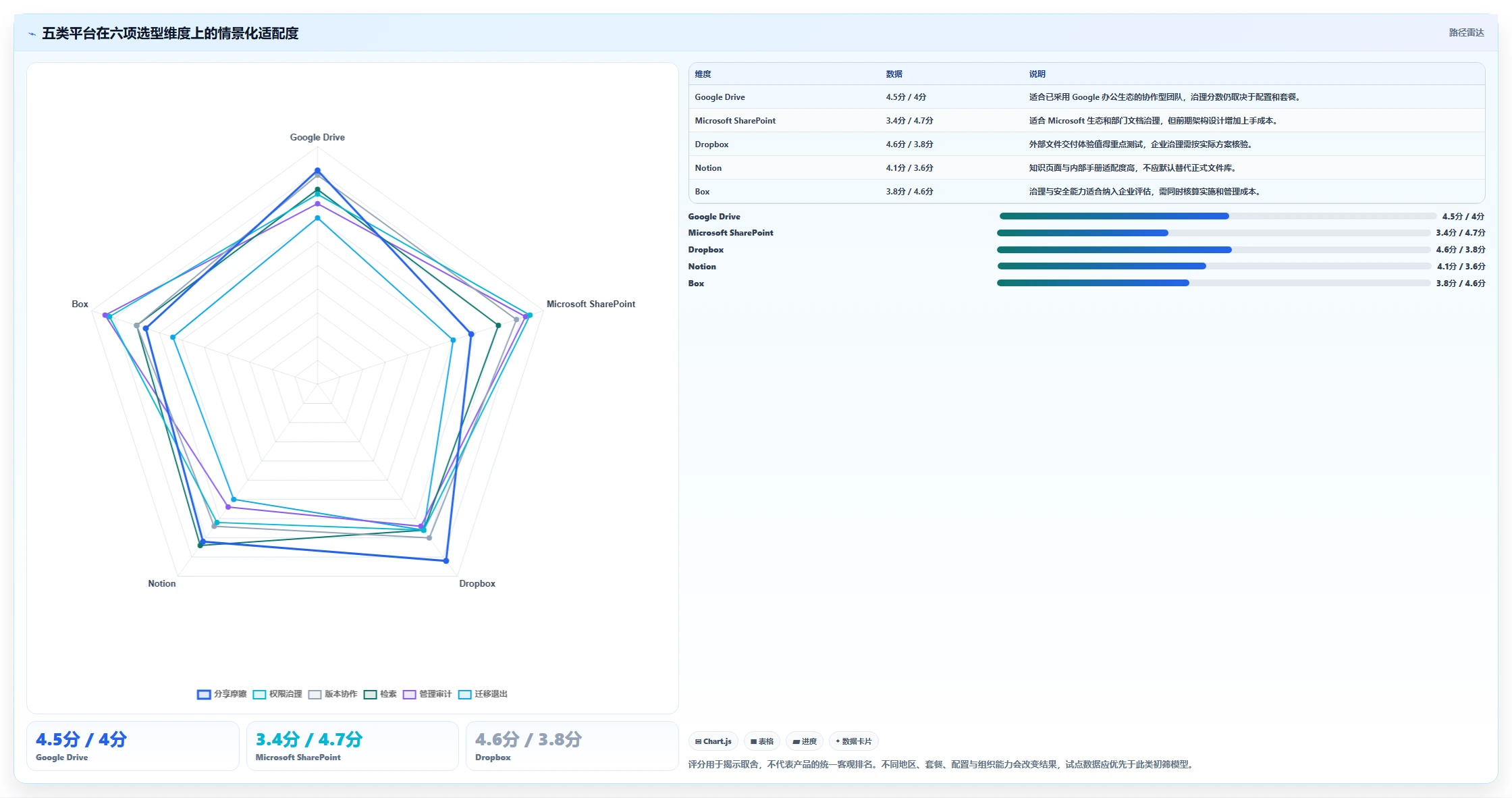Image resolution: width=1512 pixels, height=798 pixels.
Task: Click the Google Drive description in table
Action: [x=1165, y=97]
